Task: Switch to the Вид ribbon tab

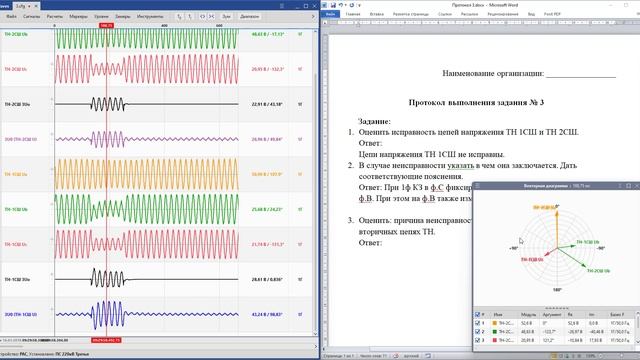Action: point(531,14)
